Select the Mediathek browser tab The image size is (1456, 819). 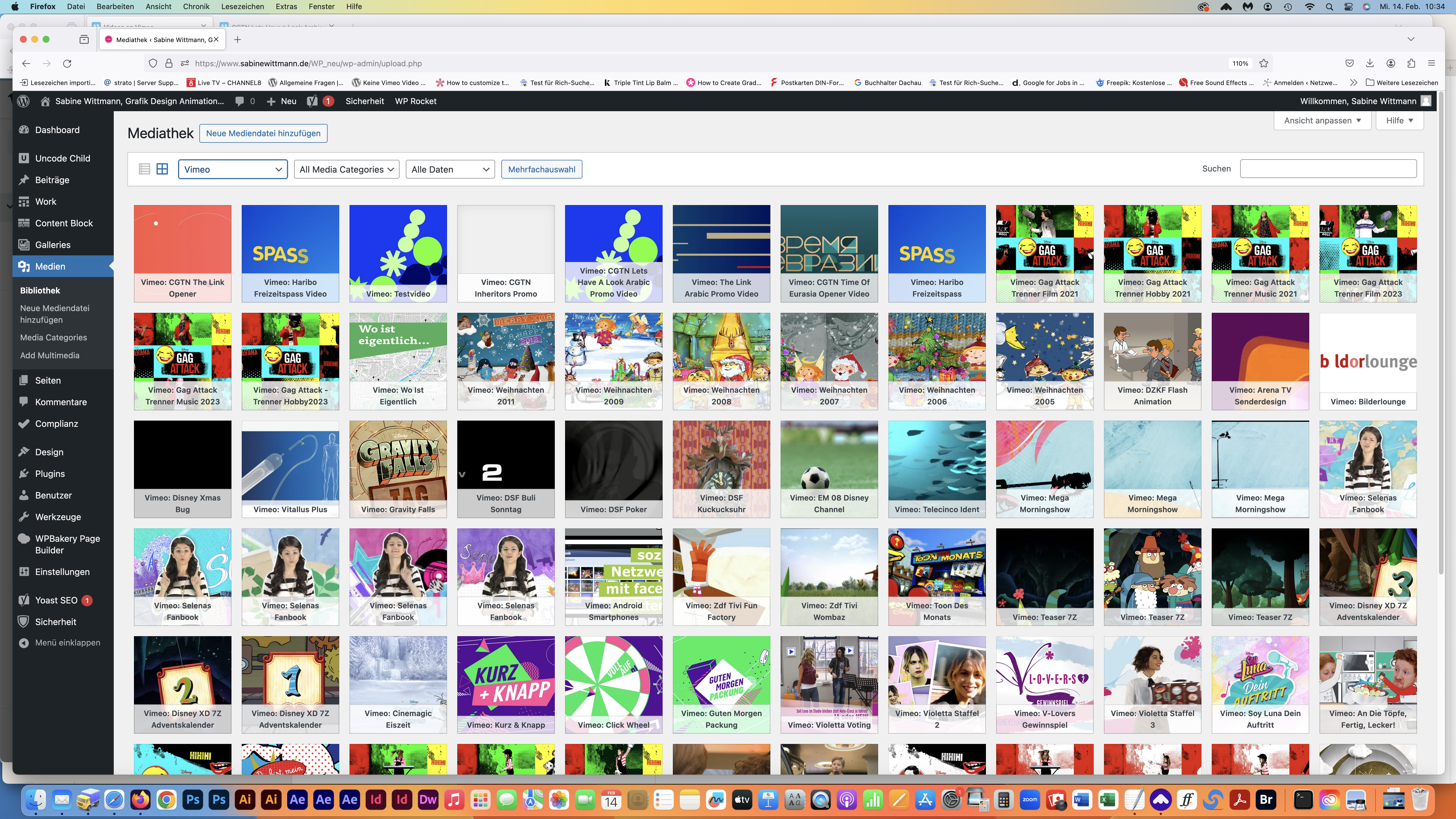tap(162, 40)
